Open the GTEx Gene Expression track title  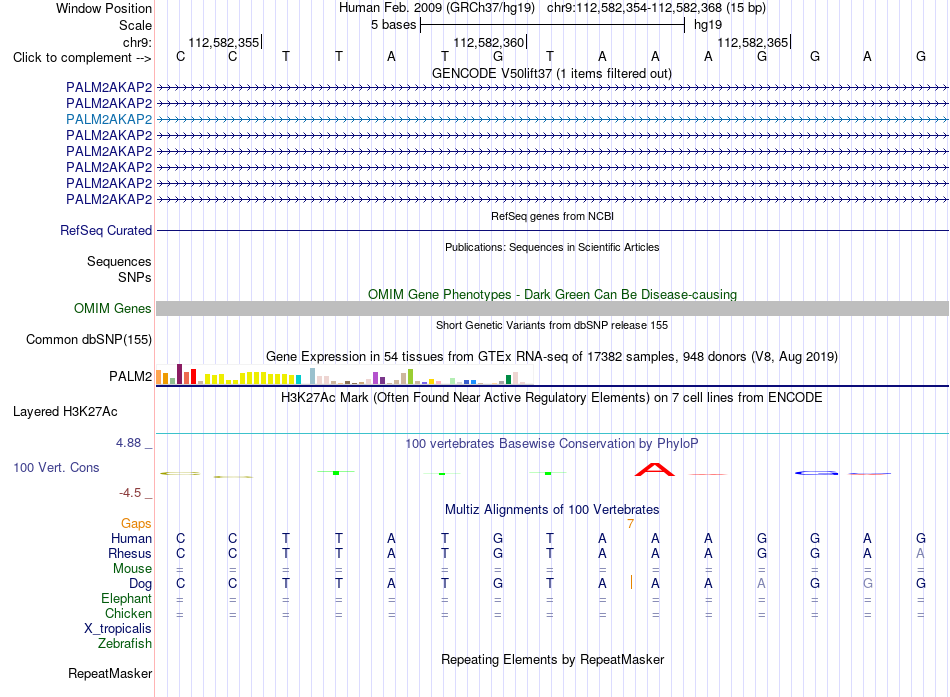coord(551,356)
